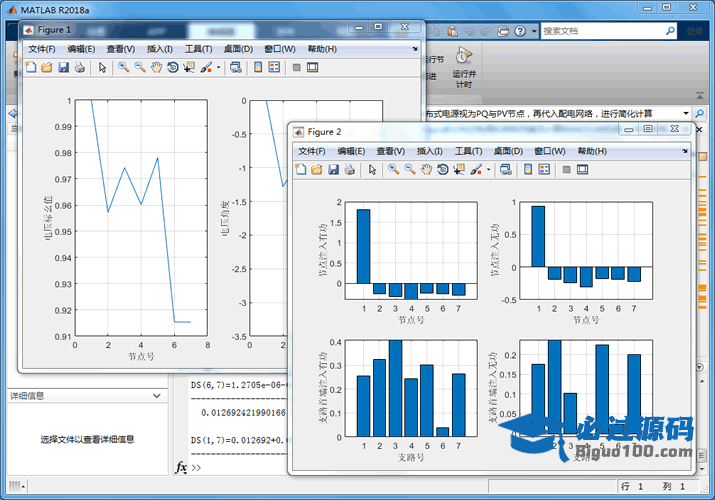Select Data Cursor tool in Figure 1
715x500 pixels.
tap(189, 68)
